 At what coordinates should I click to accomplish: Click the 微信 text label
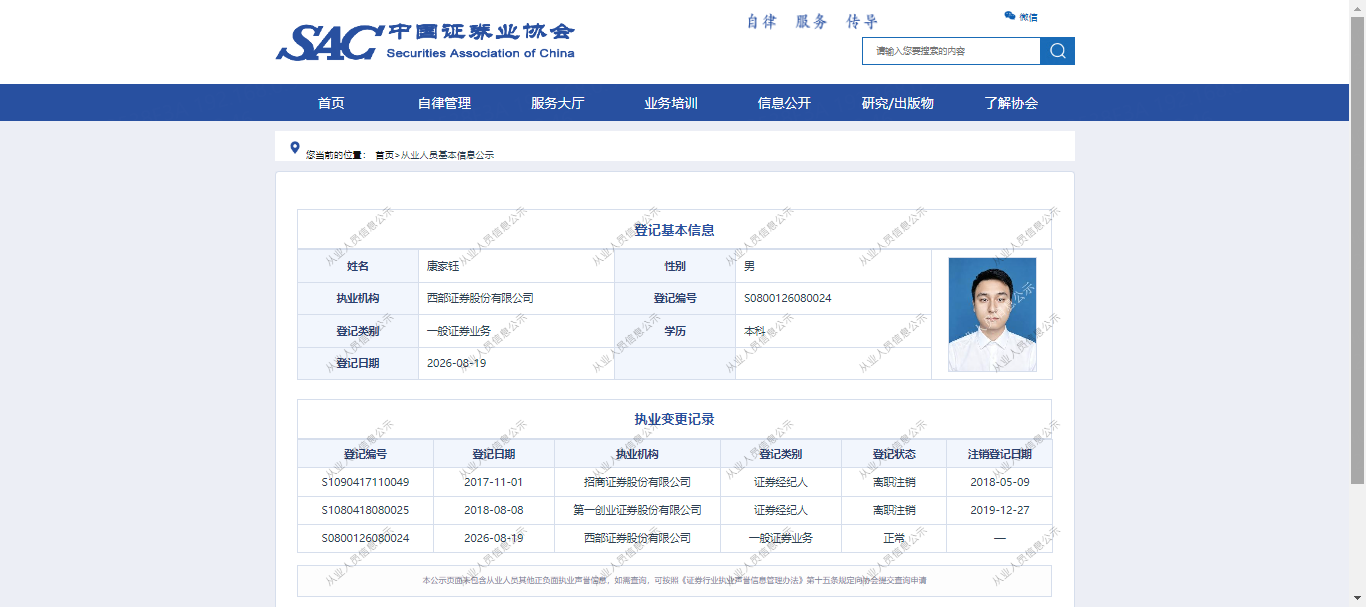coord(1028,17)
